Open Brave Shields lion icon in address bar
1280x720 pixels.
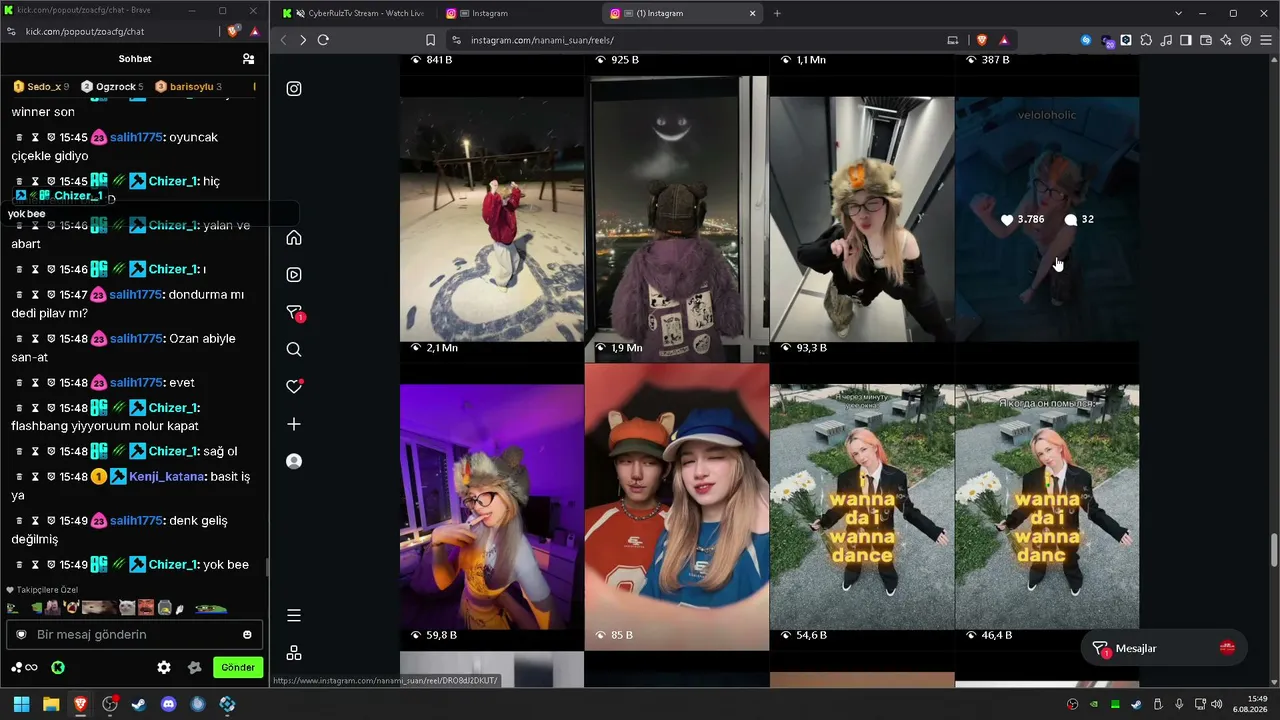981,40
